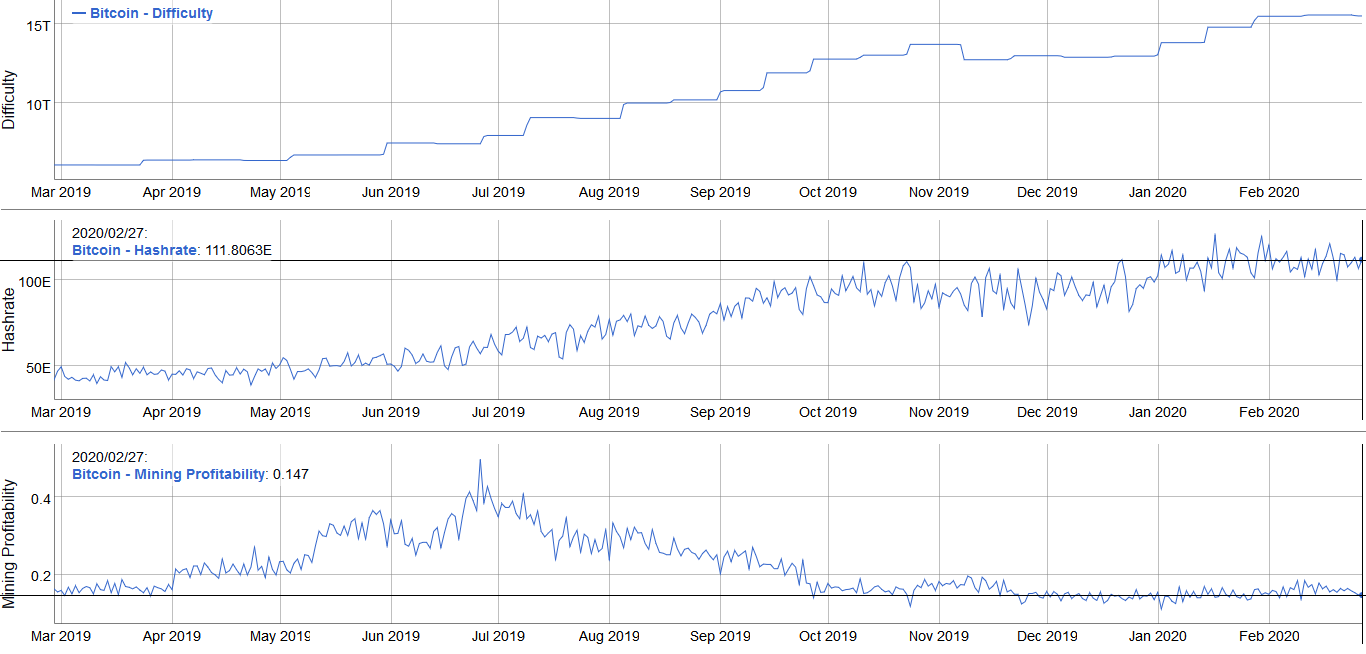Choose Sep 2019 on the Mining Profitability axis
Image resolution: width=1366 pixels, height=654 pixels.
(x=720, y=636)
